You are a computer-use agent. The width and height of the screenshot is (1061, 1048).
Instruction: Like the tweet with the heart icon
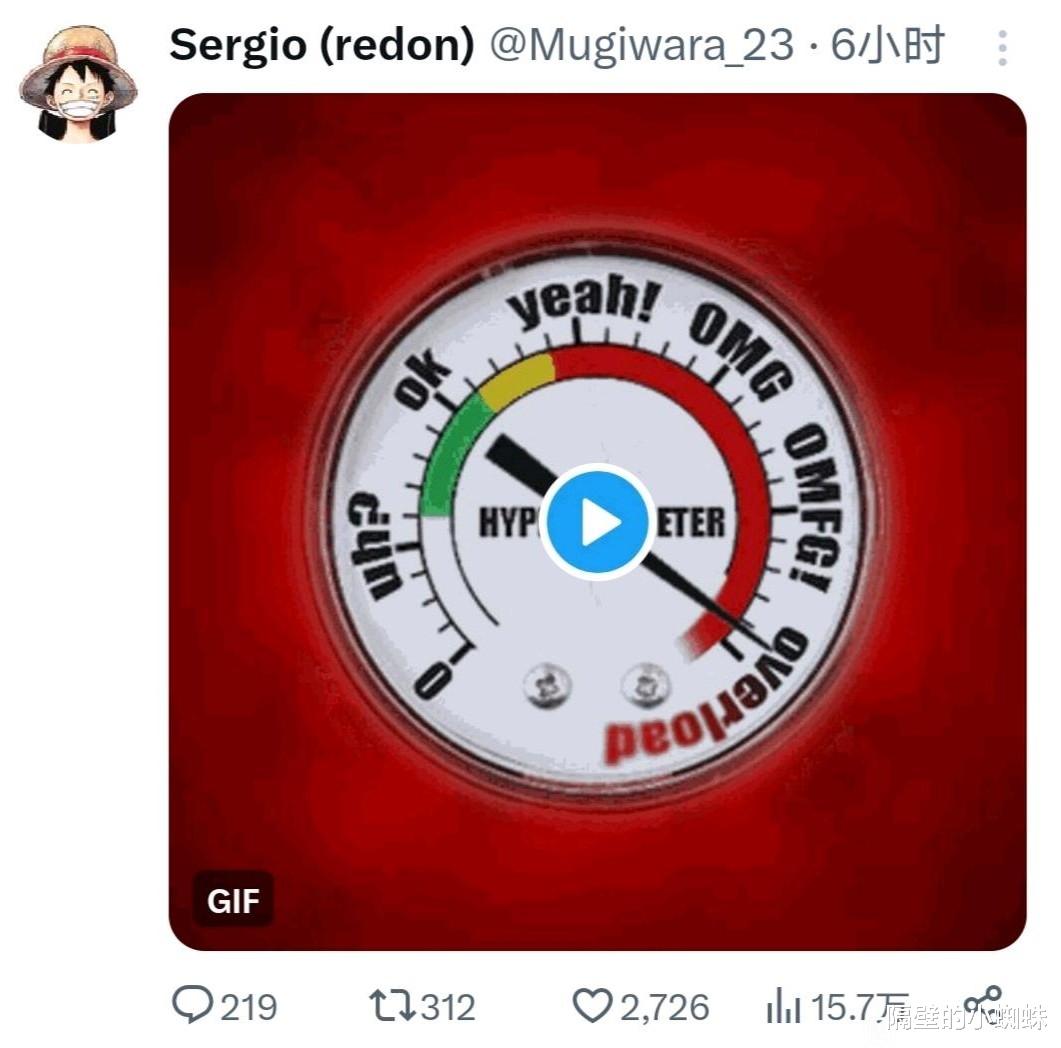pos(593,1005)
